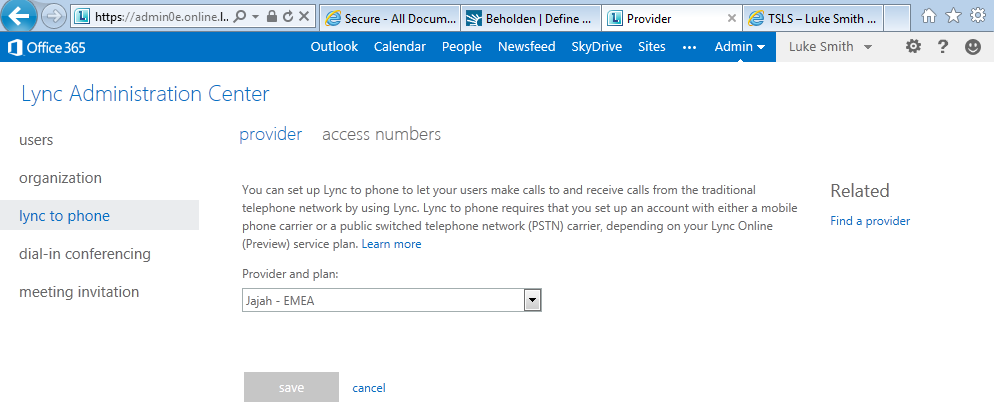Click the smiley feedback icon
The height and width of the screenshot is (412, 994).
point(973,47)
